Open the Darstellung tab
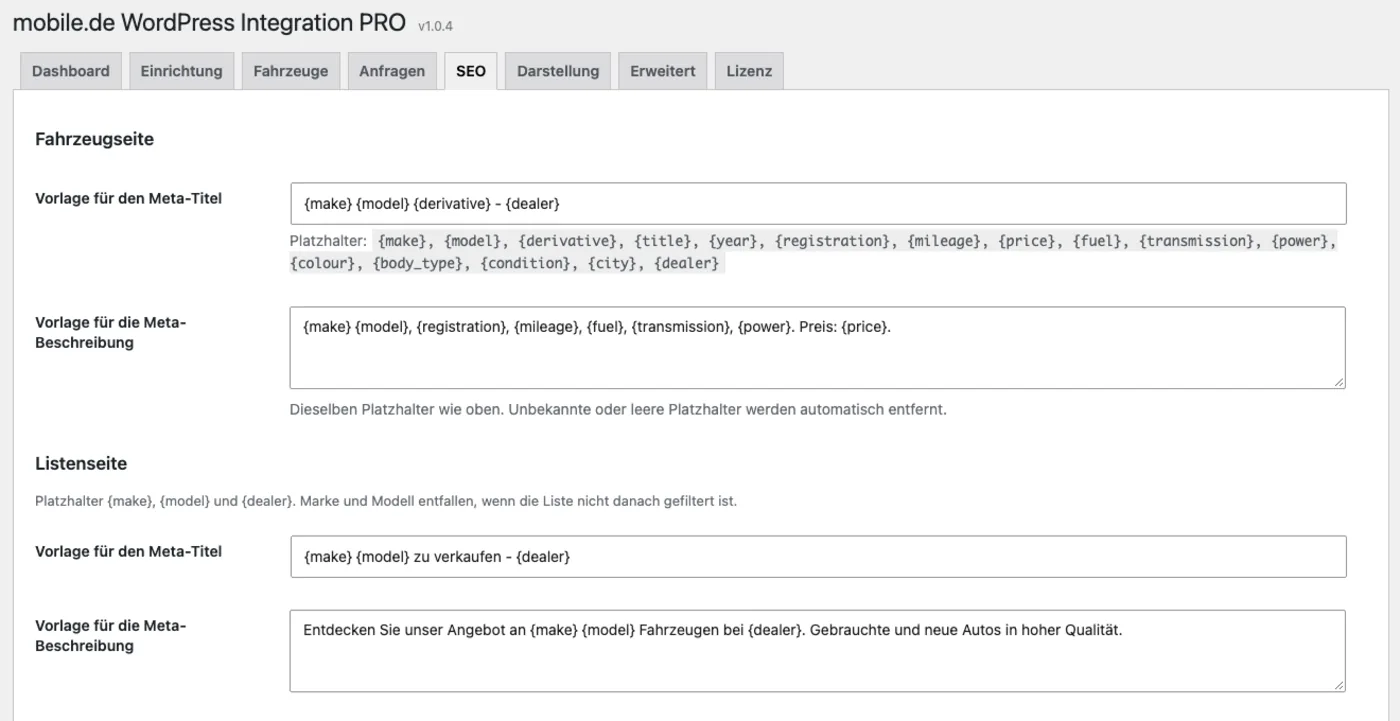Image resolution: width=1400 pixels, height=721 pixels. click(558, 71)
